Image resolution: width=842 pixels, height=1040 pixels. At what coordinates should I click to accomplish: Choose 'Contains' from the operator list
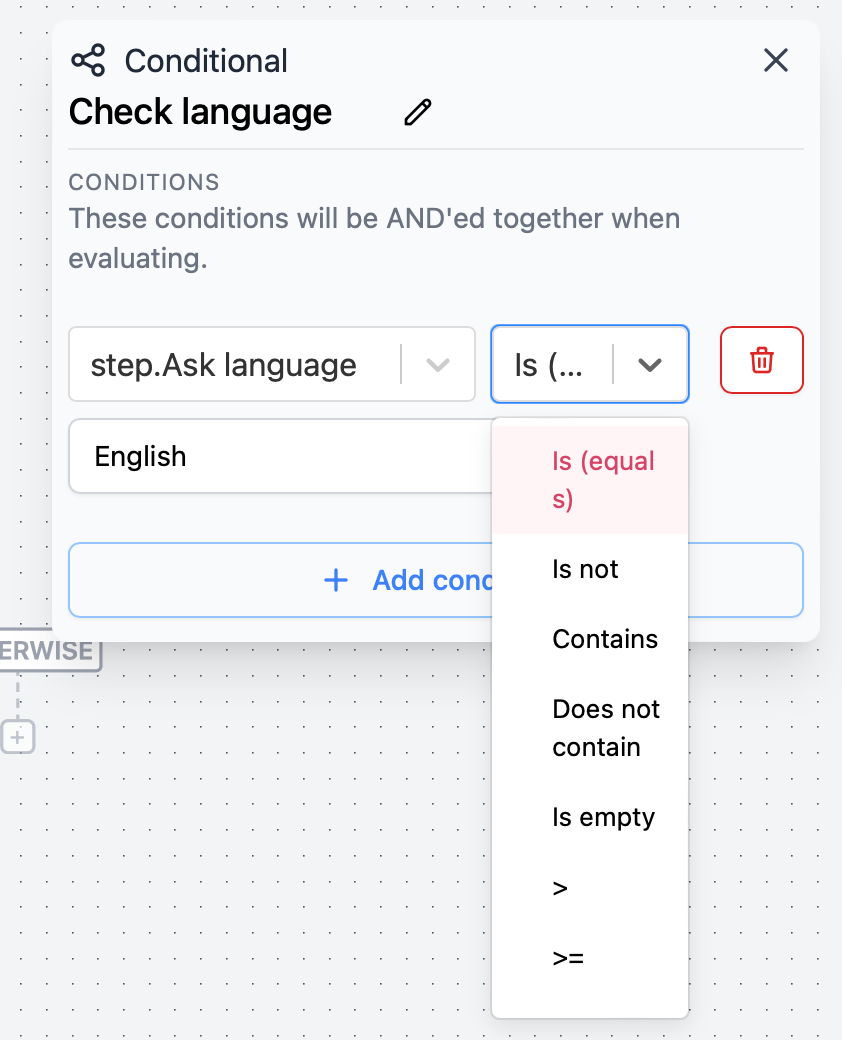[605, 638]
